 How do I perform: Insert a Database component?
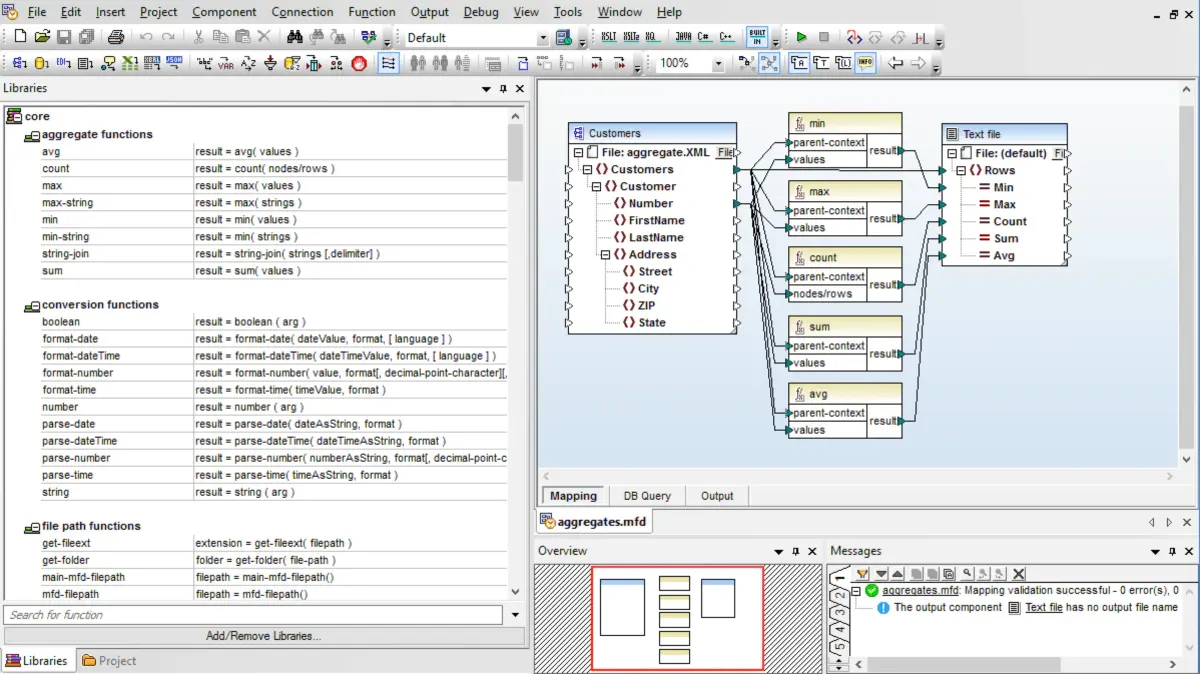(x=39, y=62)
